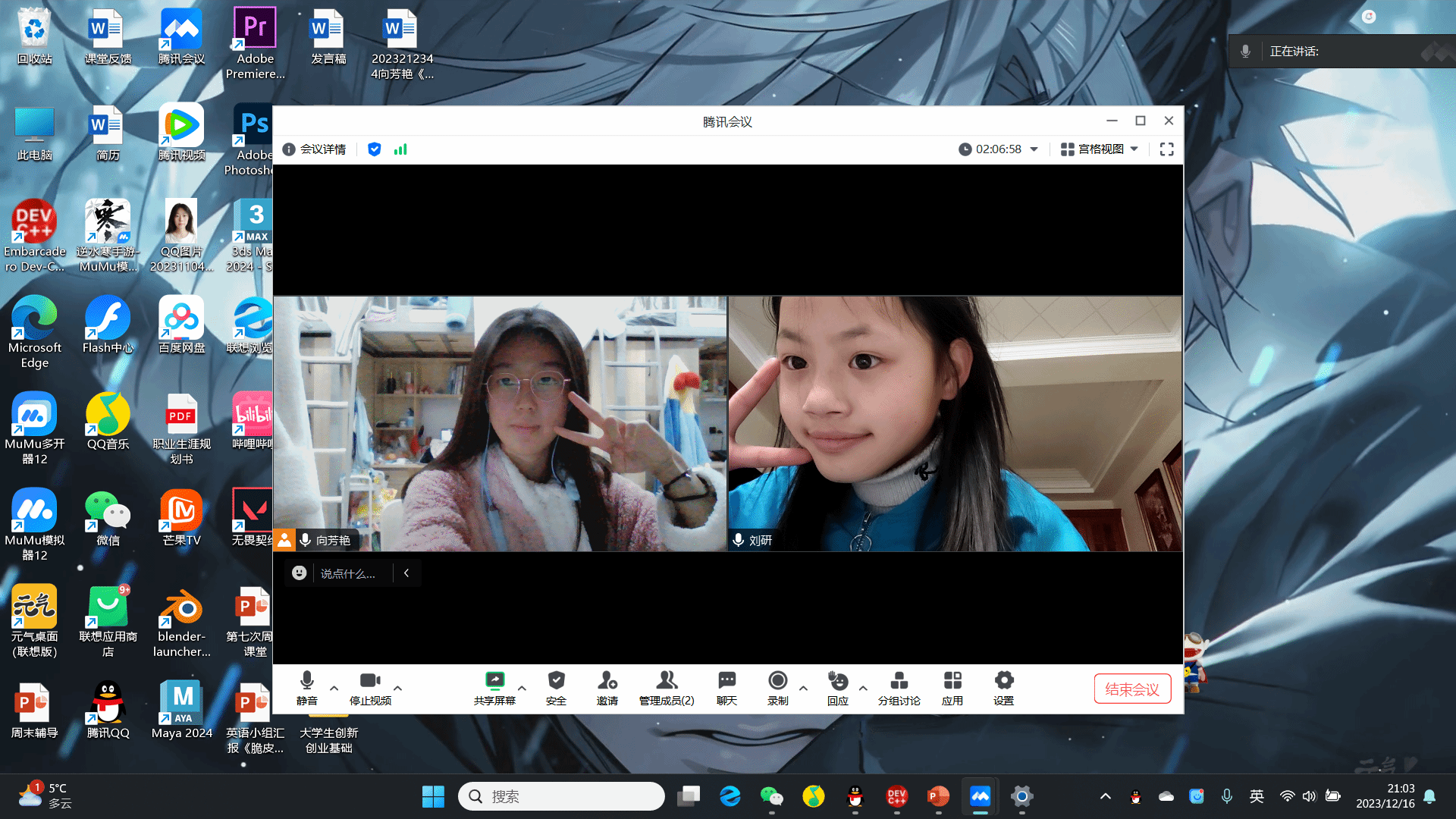The image size is (1456, 819).
Task: Open the Grid View (宫格视图) dropdown
Action: pyautogui.click(x=1099, y=149)
